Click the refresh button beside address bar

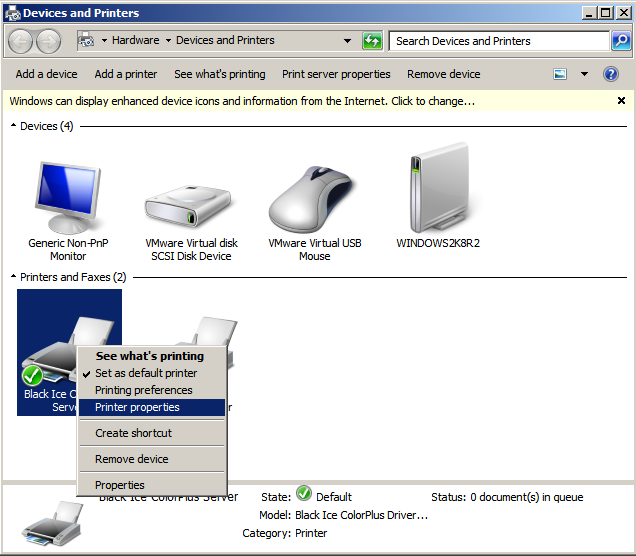pos(372,41)
